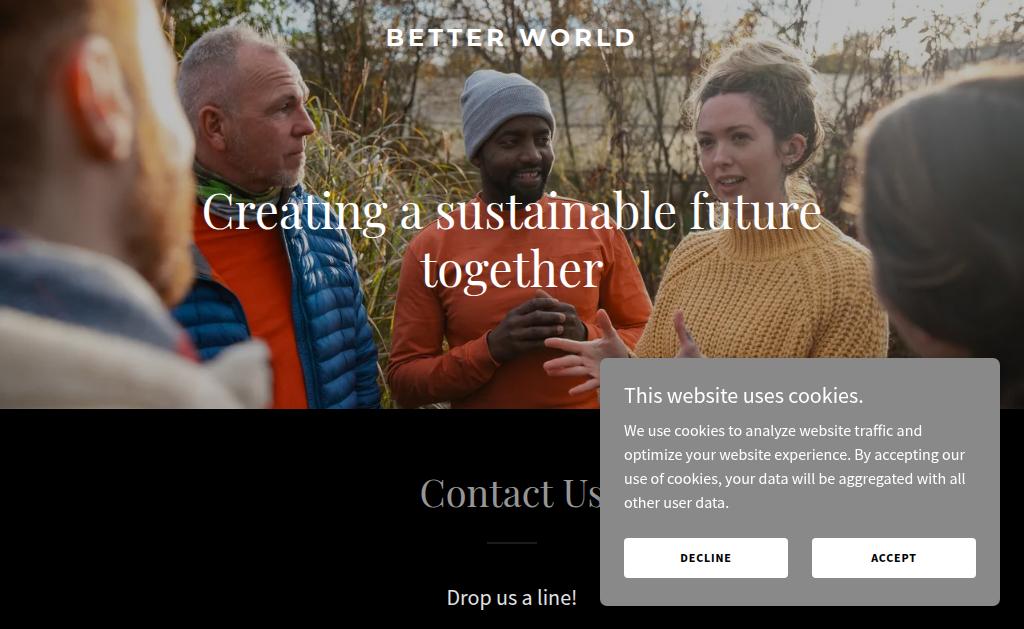
Task: Click the word 'Creating' in the hero headline
Action: click(295, 213)
